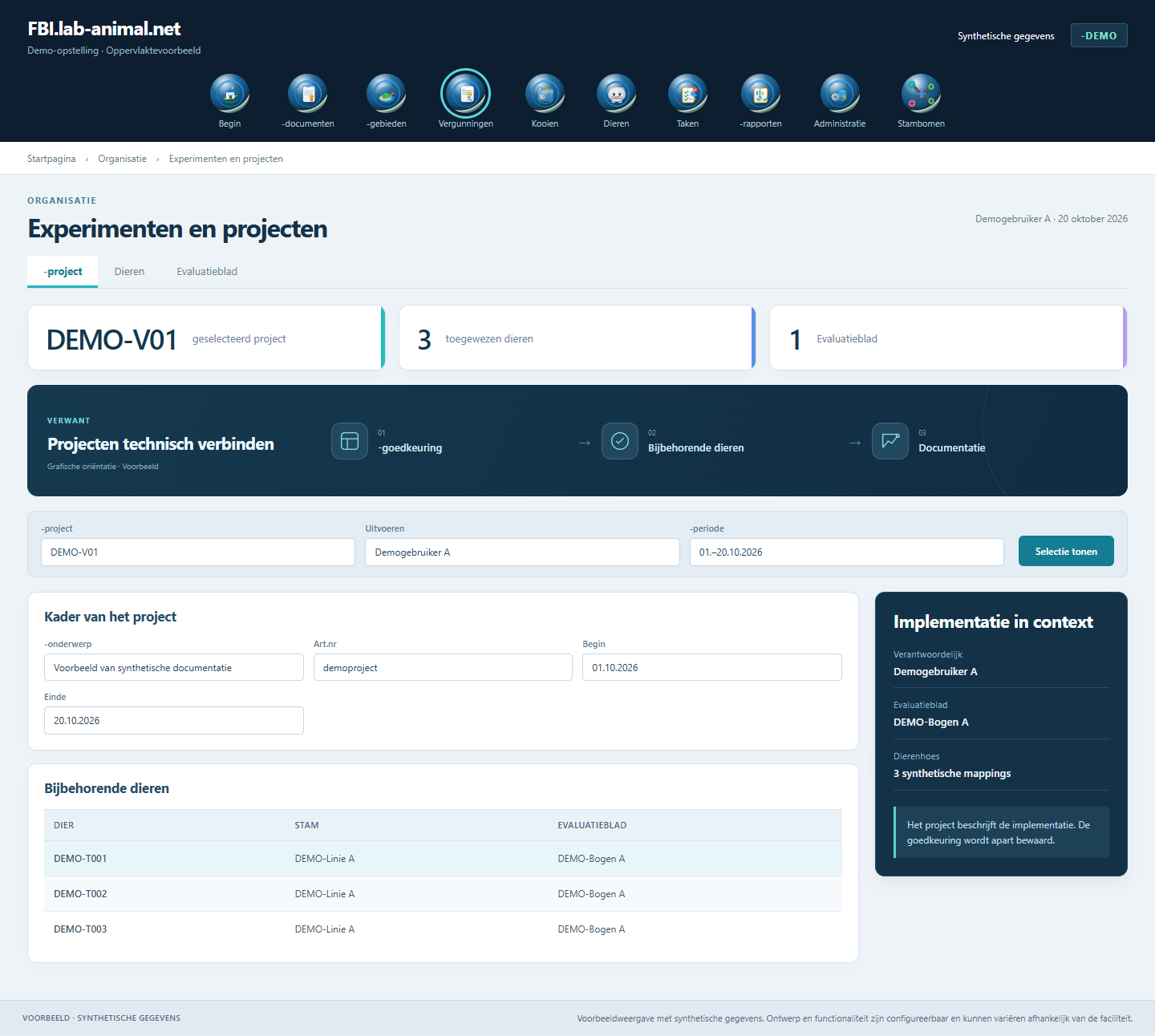Open the Taken navigation icon
This screenshot has width=1155, height=1036.
(687, 94)
